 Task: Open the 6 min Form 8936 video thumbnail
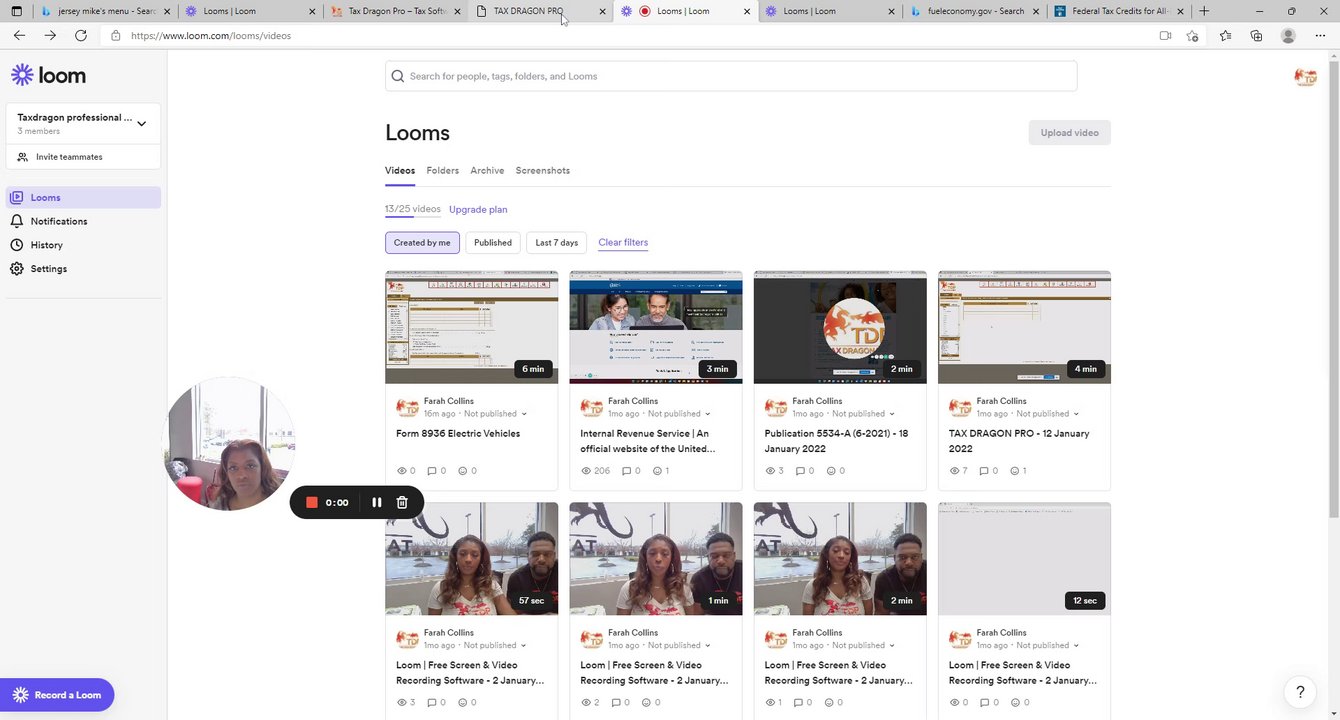(x=472, y=327)
